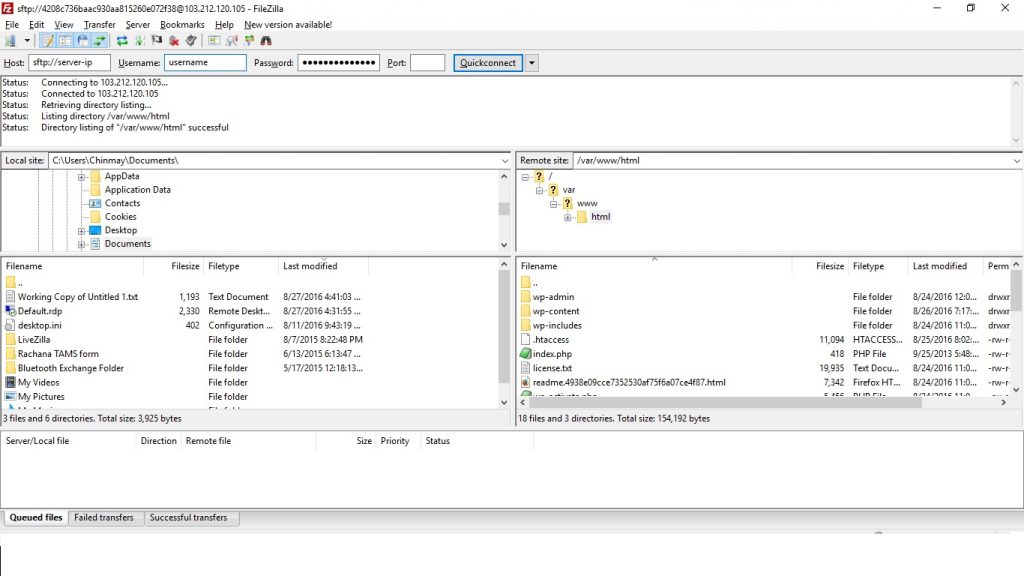Toggle the local directory tree view
Image resolution: width=1024 pixels, height=576 pixels.
point(65,41)
